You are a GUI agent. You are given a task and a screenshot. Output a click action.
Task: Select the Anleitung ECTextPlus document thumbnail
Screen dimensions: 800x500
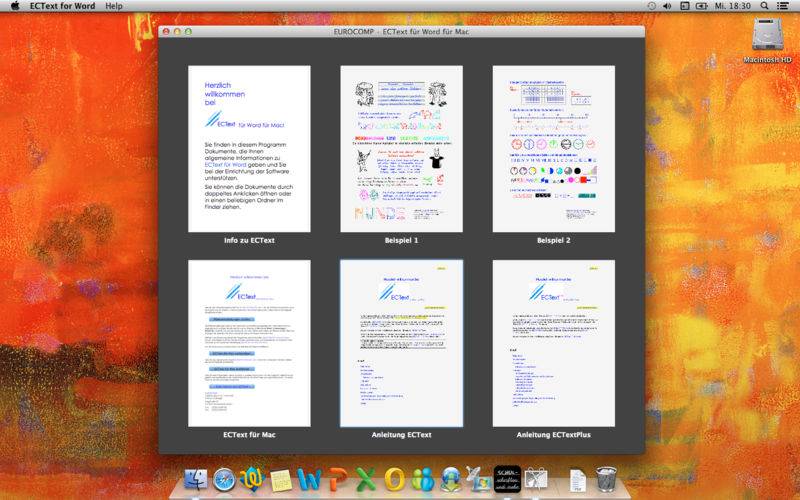554,343
